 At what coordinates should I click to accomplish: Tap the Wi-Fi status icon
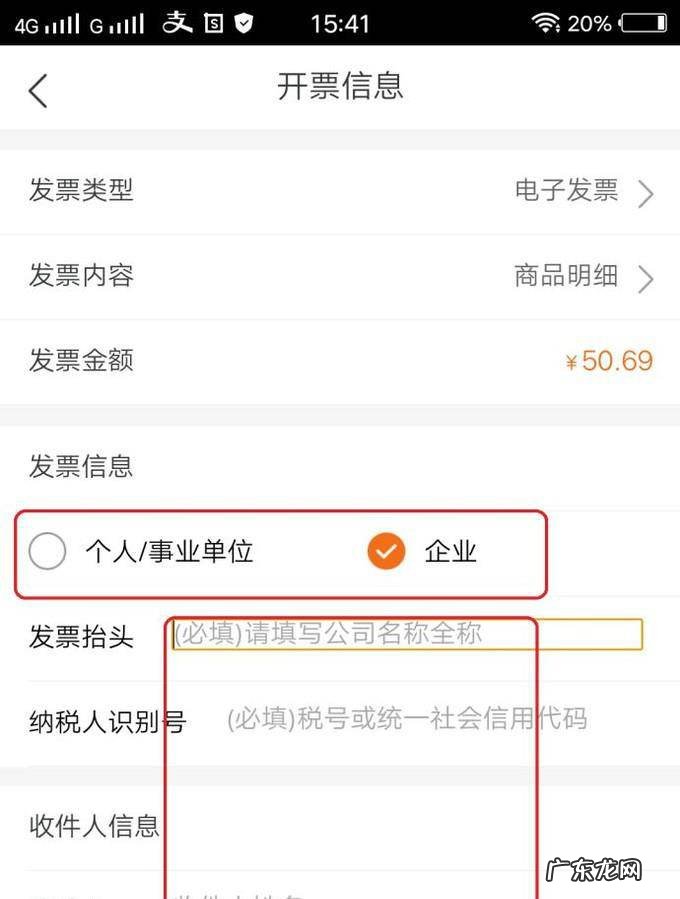coord(546,23)
